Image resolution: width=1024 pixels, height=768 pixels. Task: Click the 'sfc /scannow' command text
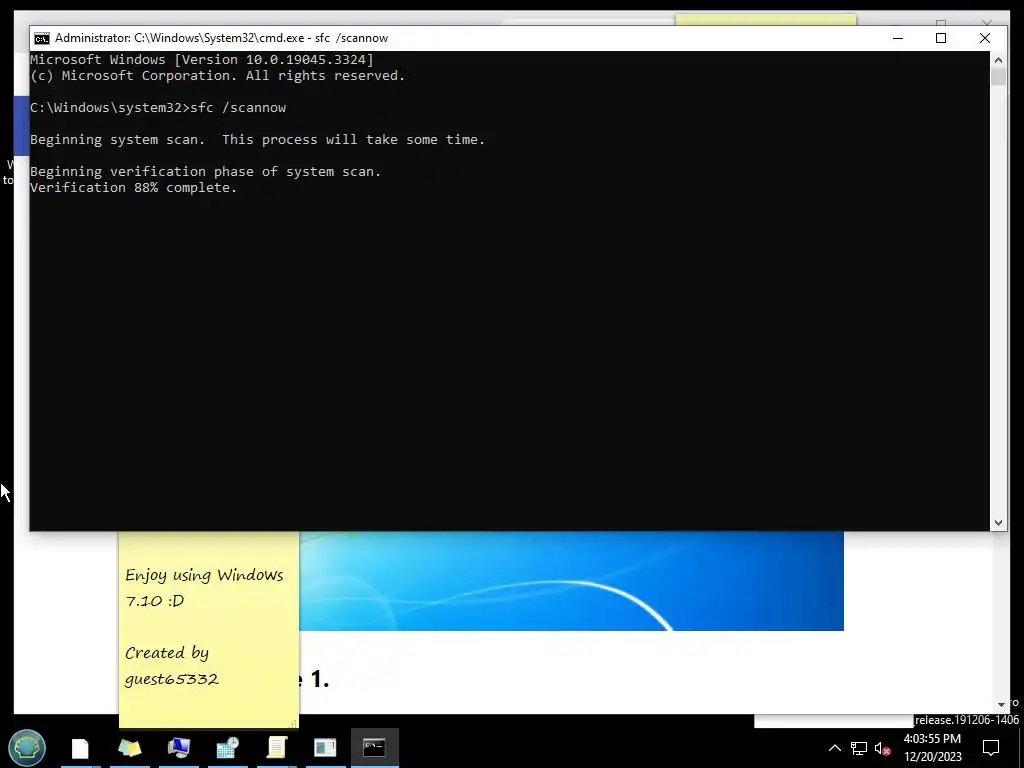click(238, 108)
